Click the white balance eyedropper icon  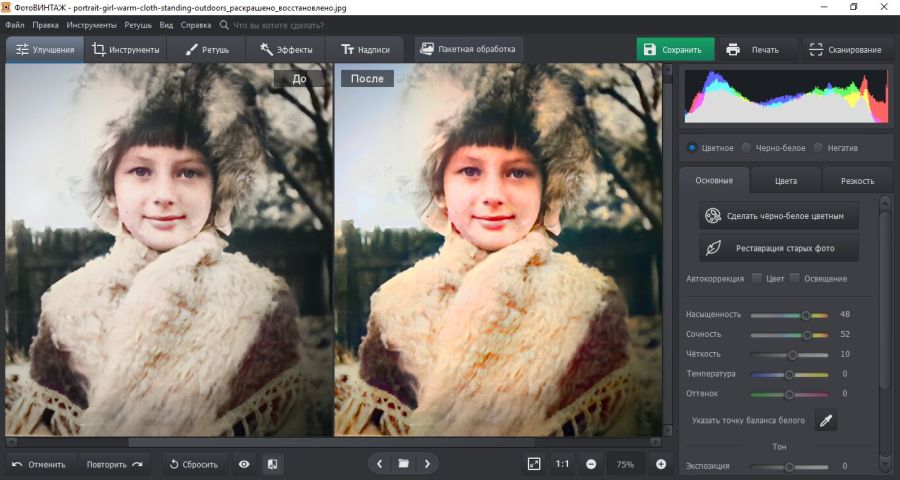(826, 421)
